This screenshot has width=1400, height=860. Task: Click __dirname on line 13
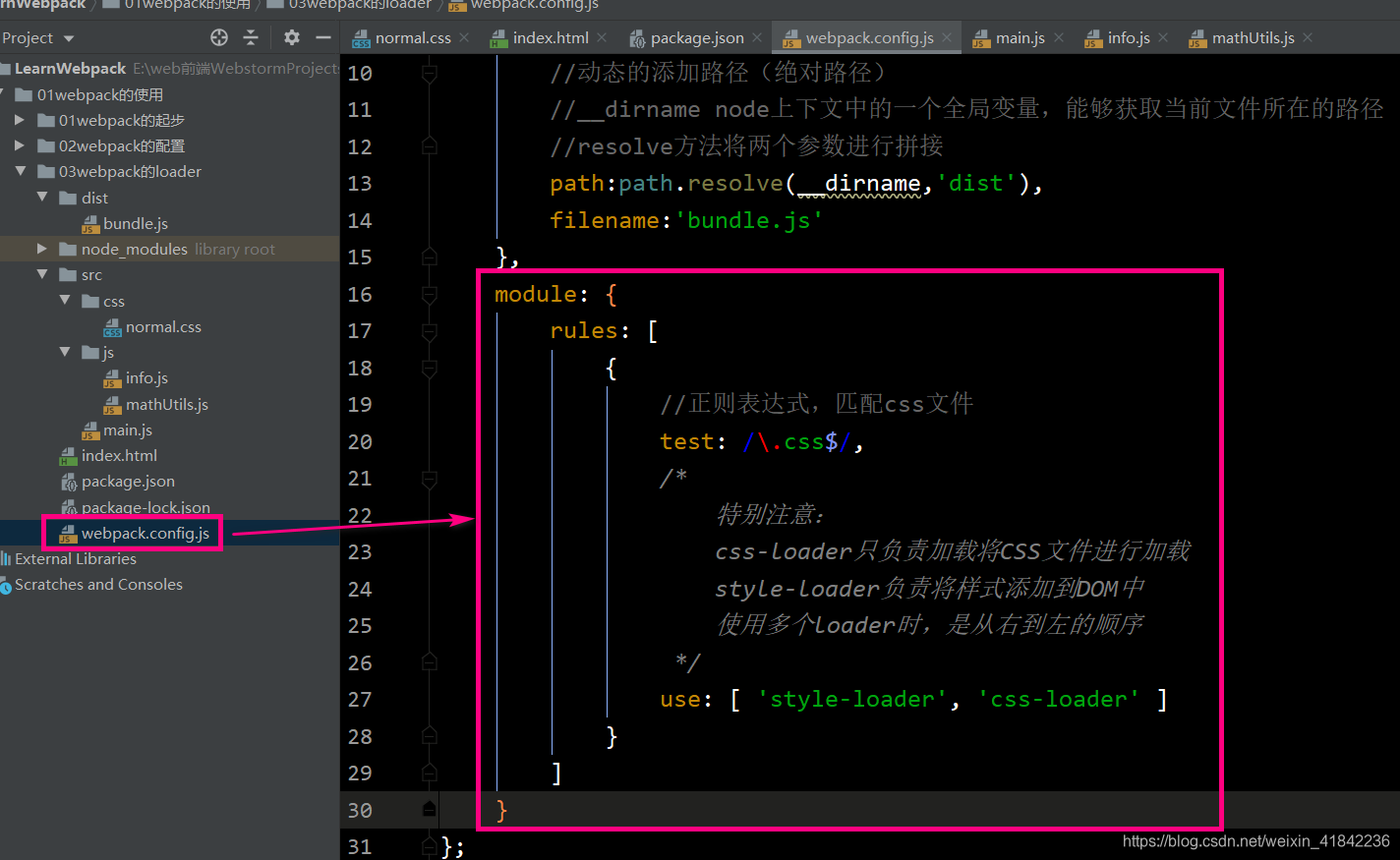(x=858, y=184)
